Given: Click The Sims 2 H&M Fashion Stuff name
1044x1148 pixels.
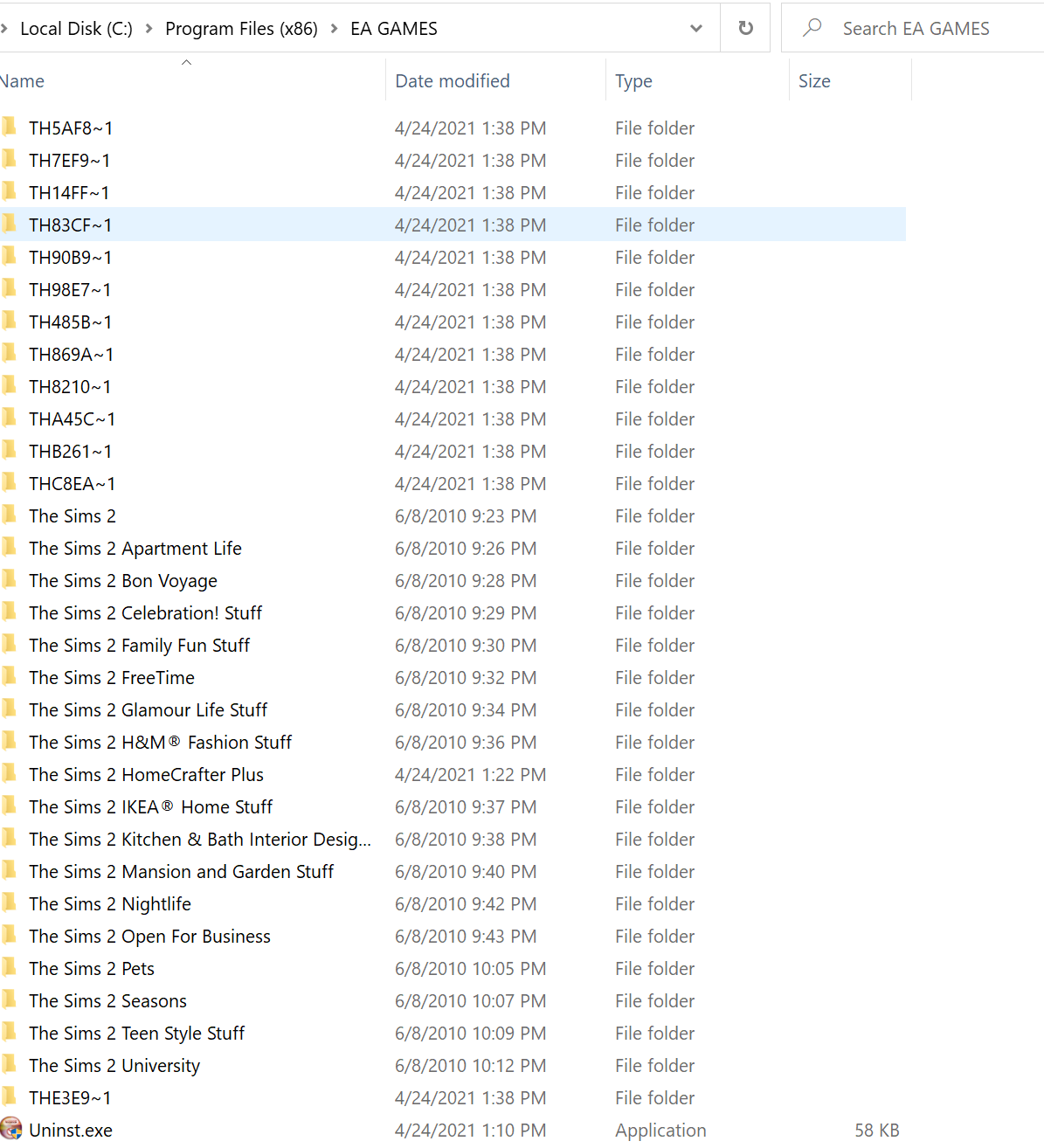Looking at the screenshot, I should pos(160,743).
